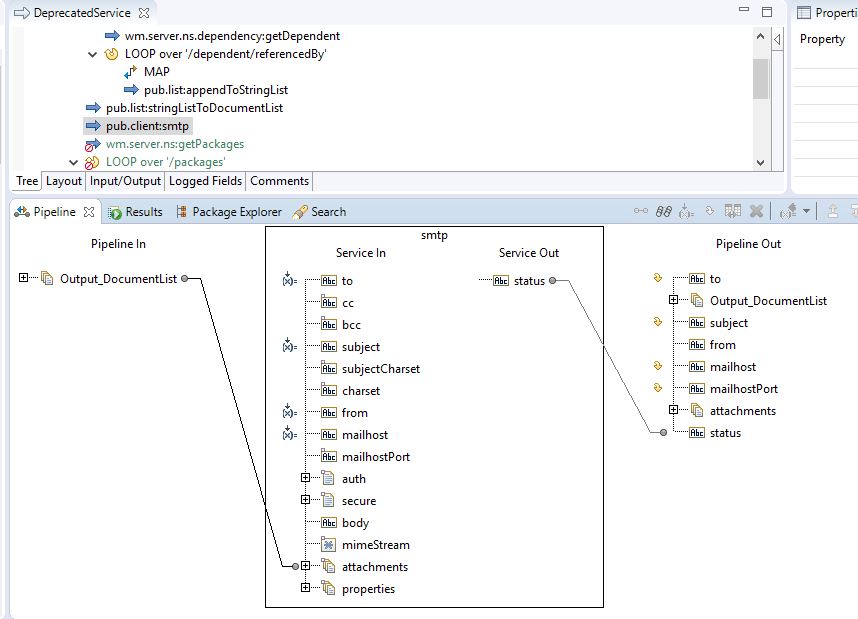Expand the auth document in Service In
Viewport: 858px width, 619px height.
[305, 477]
